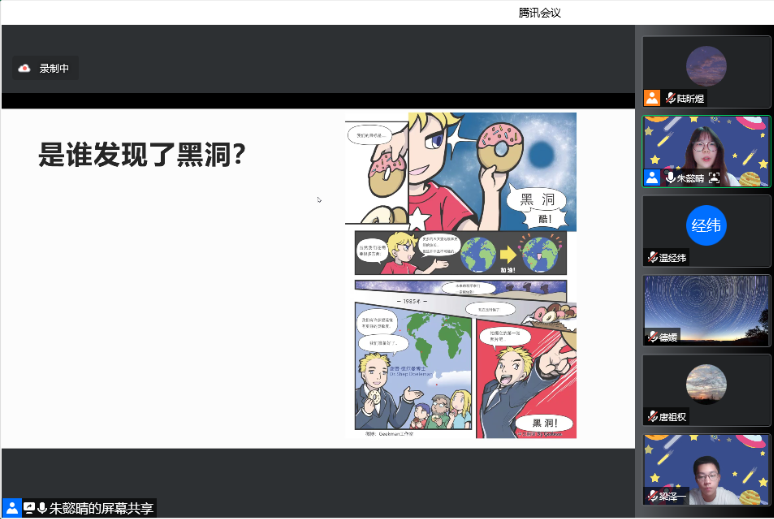Select participant name 陆昕煜
The image size is (774, 519).
pos(690,98)
